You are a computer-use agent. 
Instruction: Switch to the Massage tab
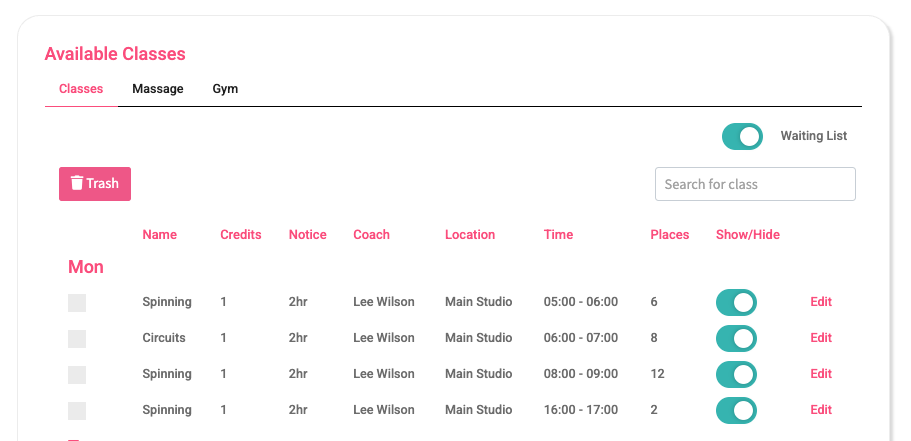pyautogui.click(x=158, y=89)
